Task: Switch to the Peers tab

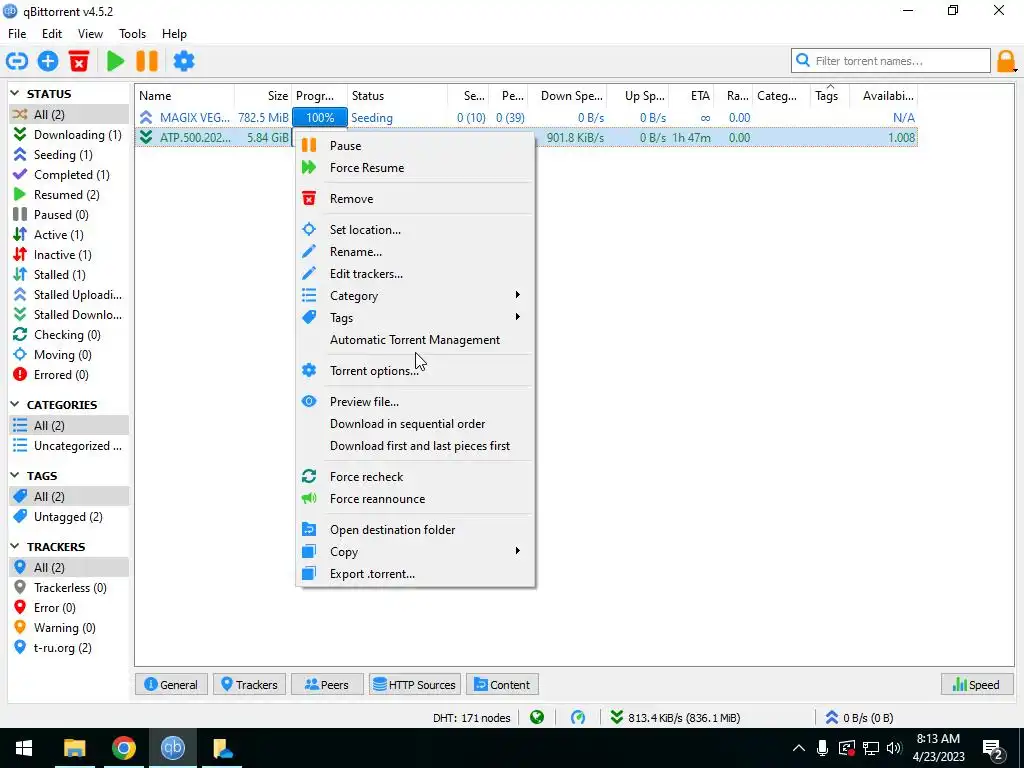Action: click(x=327, y=684)
